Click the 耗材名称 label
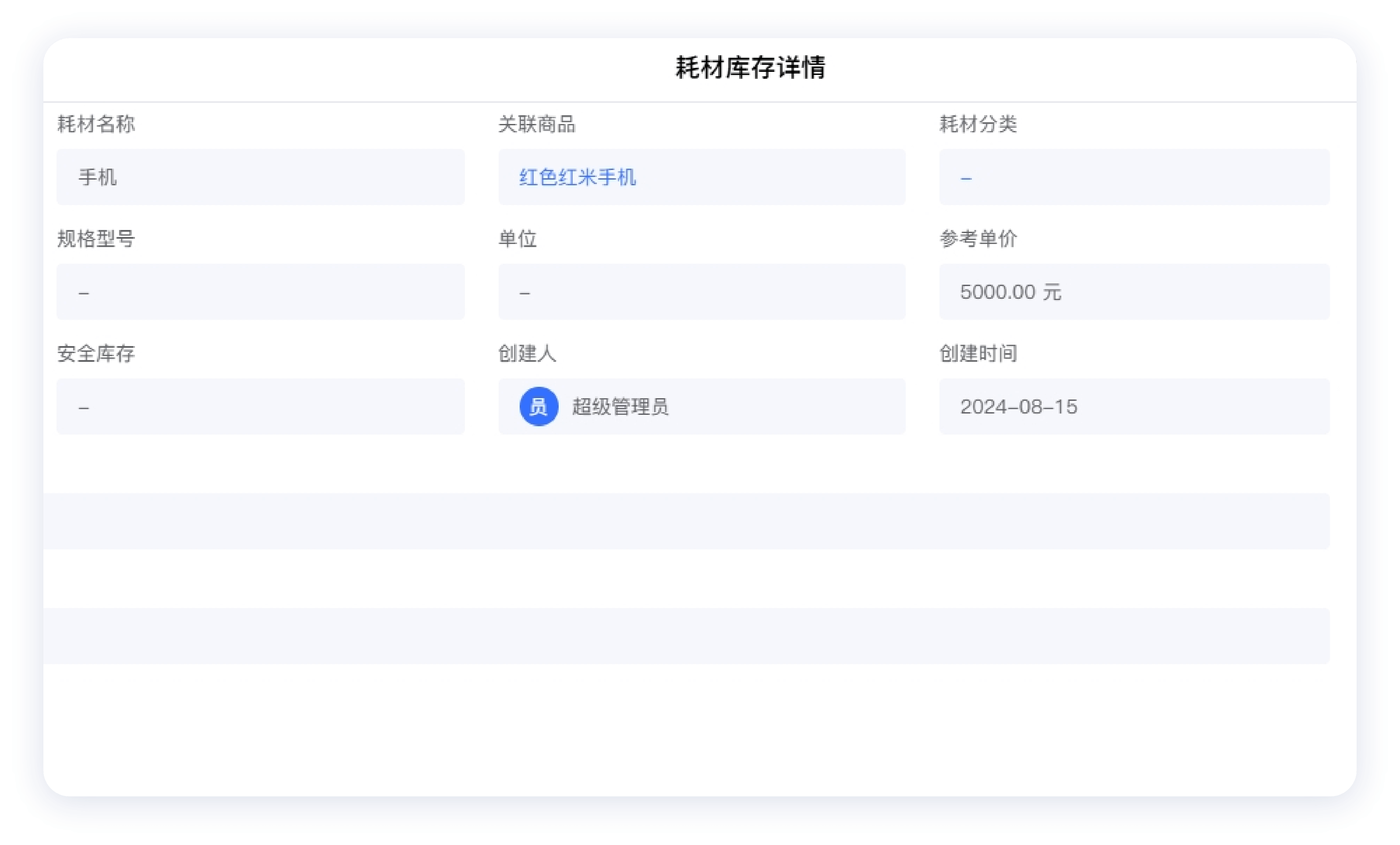This screenshot has width=1400, height=845. click(x=96, y=124)
